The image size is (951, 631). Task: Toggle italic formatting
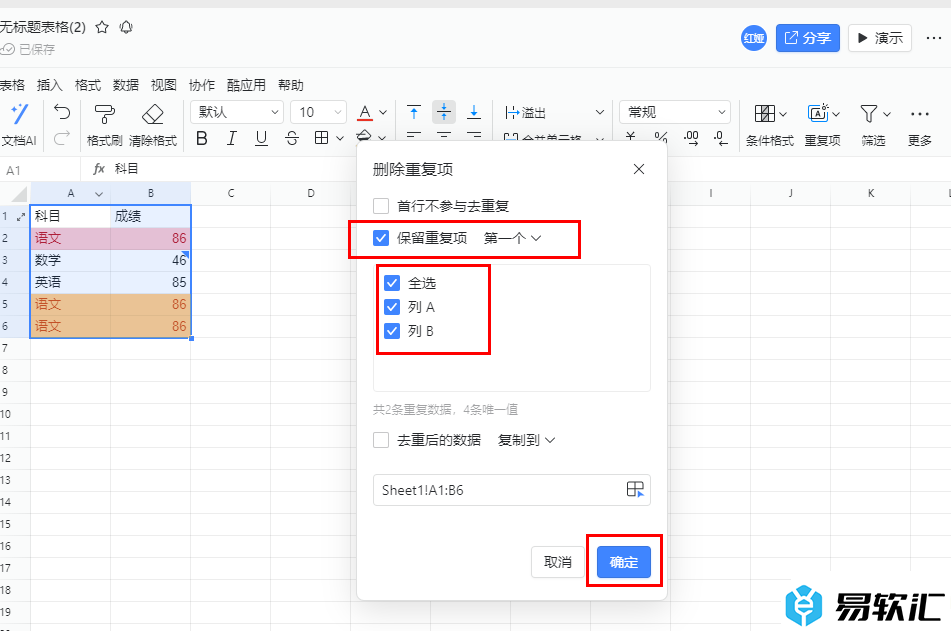(x=231, y=139)
